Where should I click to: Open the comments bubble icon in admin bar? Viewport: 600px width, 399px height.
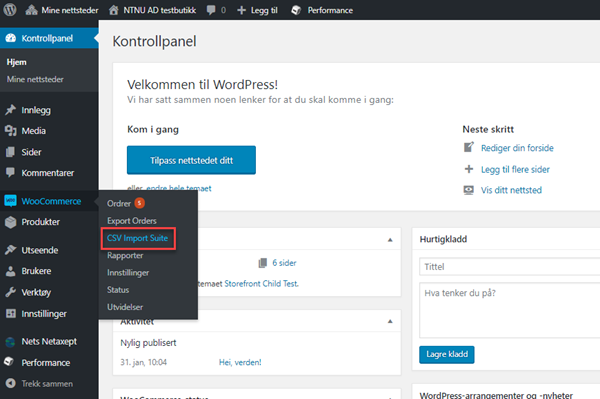pos(211,10)
